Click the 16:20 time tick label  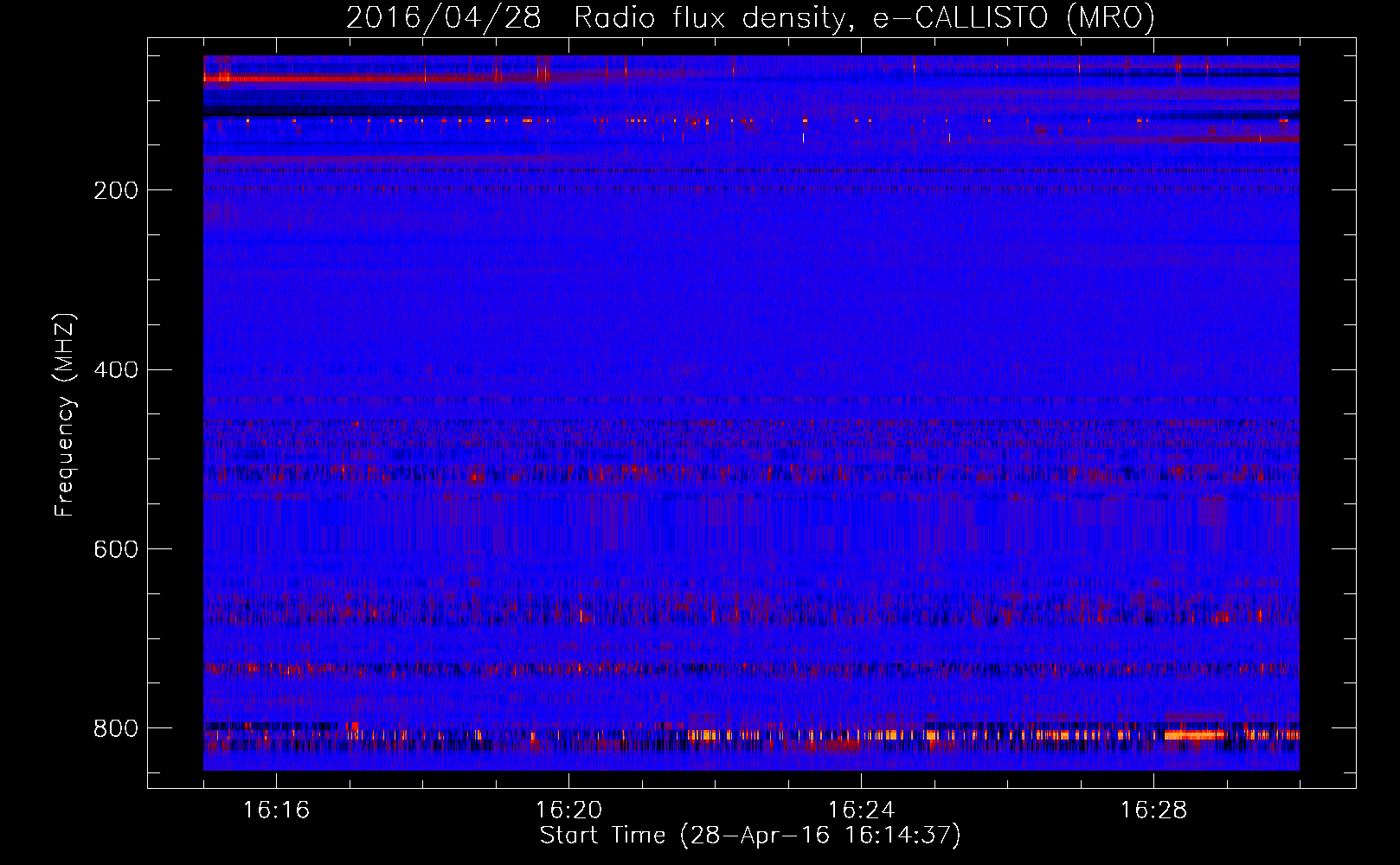(568, 810)
